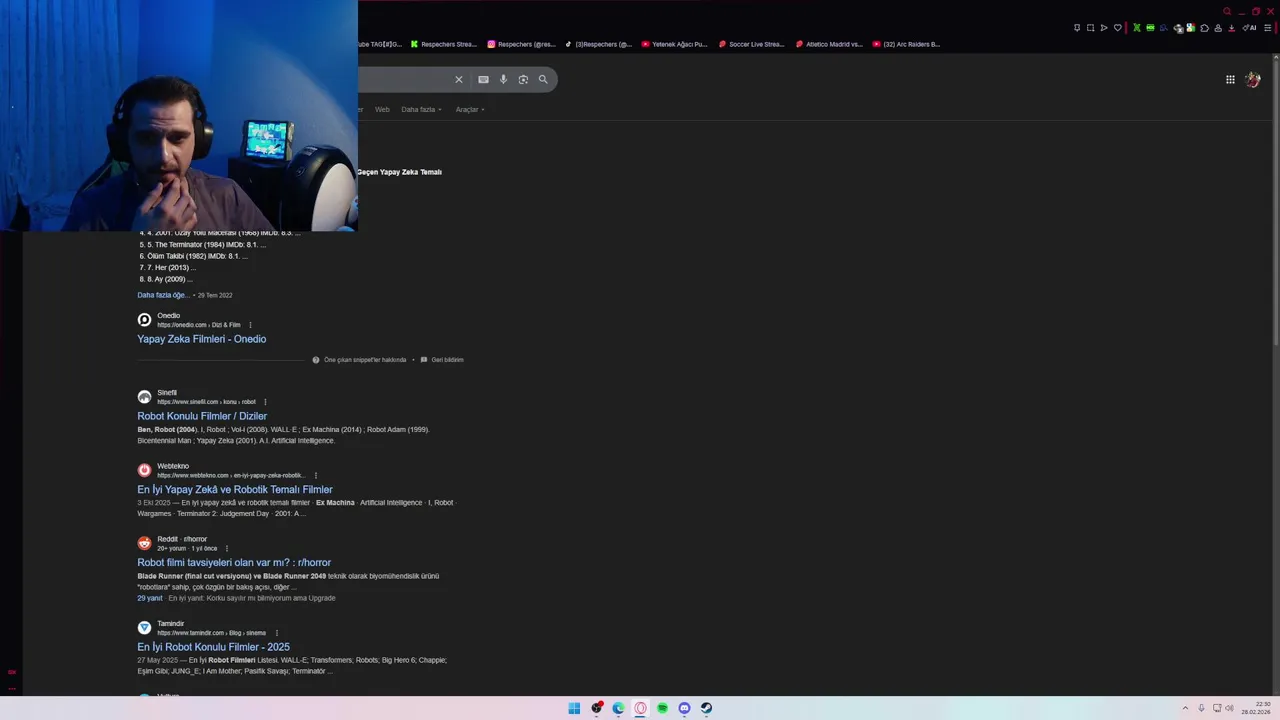Switch to the (3)Respechers TikTok tab
Screen dimensions: 1280x720
pyautogui.click(x=599, y=44)
